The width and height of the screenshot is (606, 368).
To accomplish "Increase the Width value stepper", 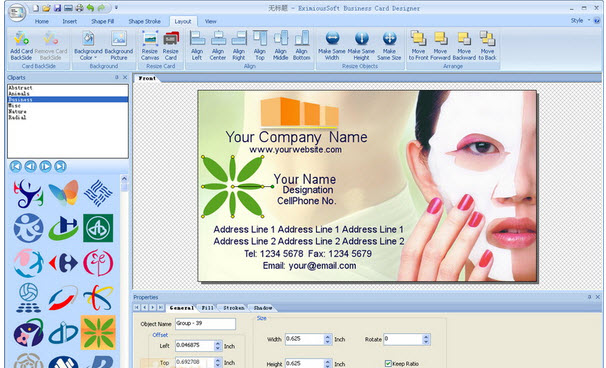I will pos(328,337).
